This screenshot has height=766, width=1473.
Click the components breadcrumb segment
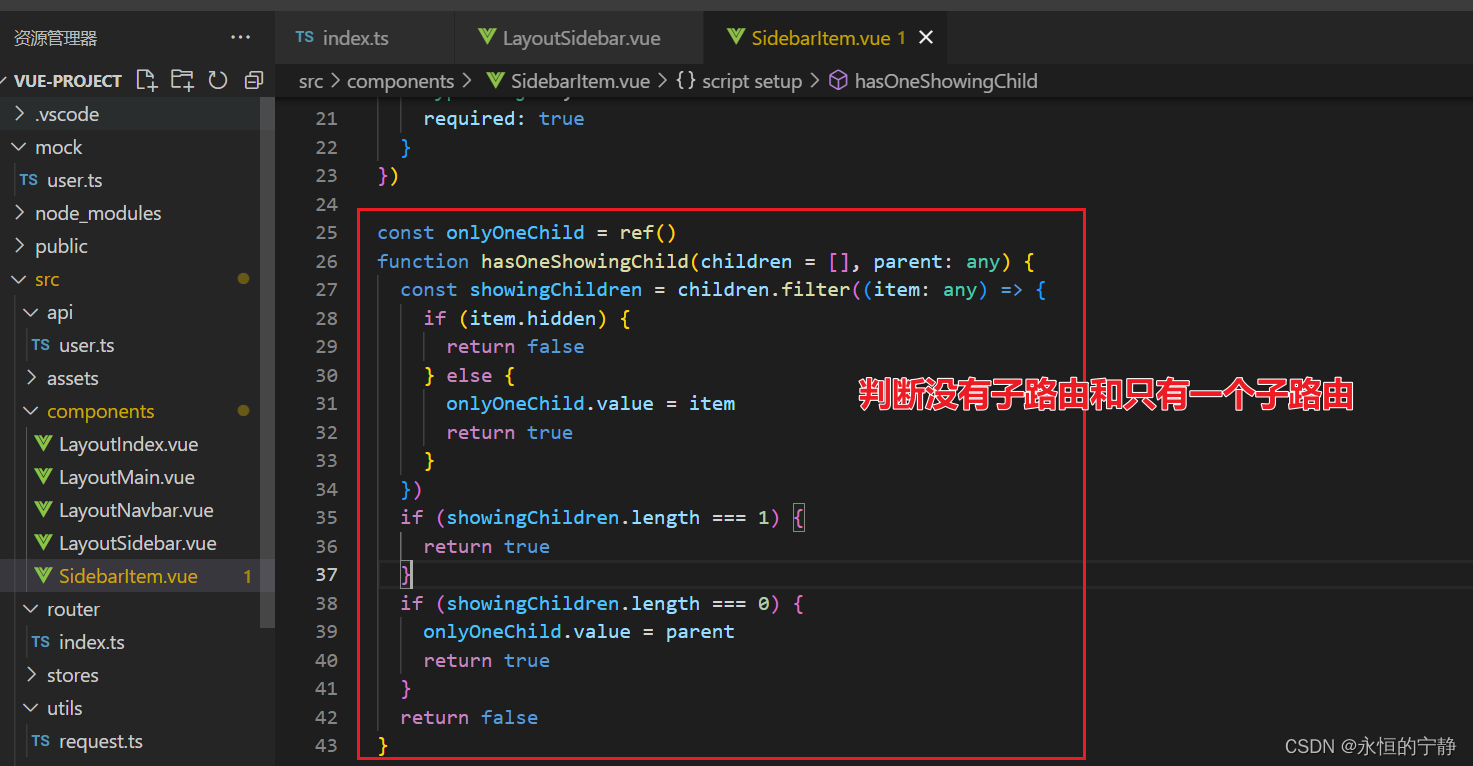400,81
